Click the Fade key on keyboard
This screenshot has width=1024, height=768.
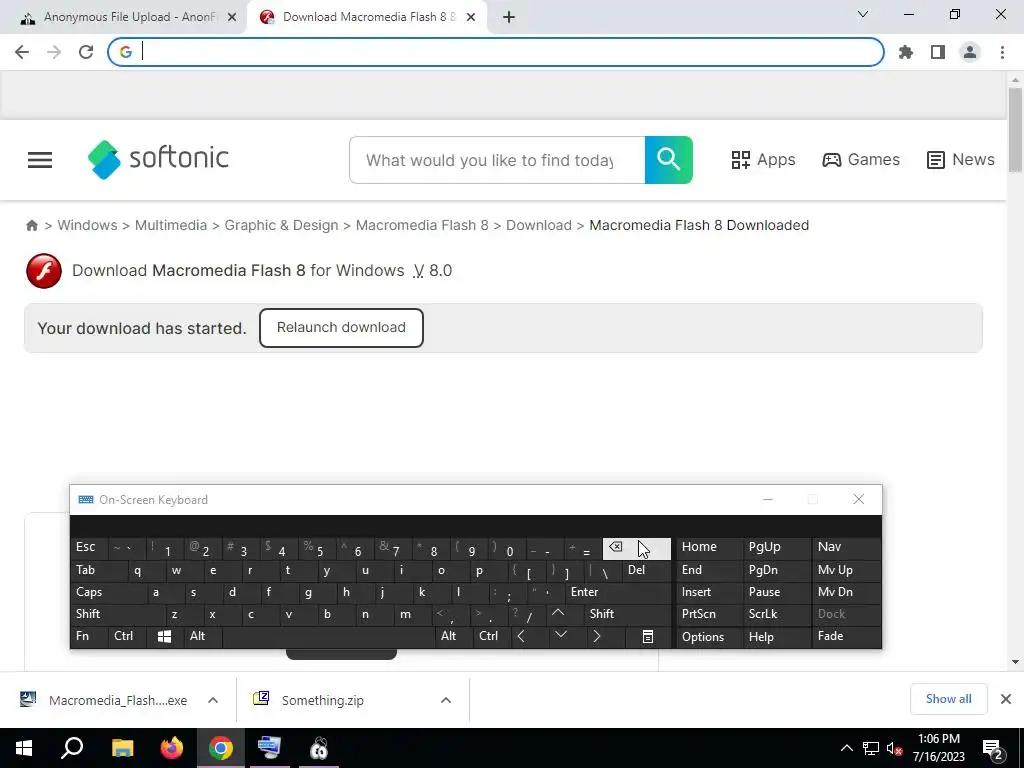846,637
